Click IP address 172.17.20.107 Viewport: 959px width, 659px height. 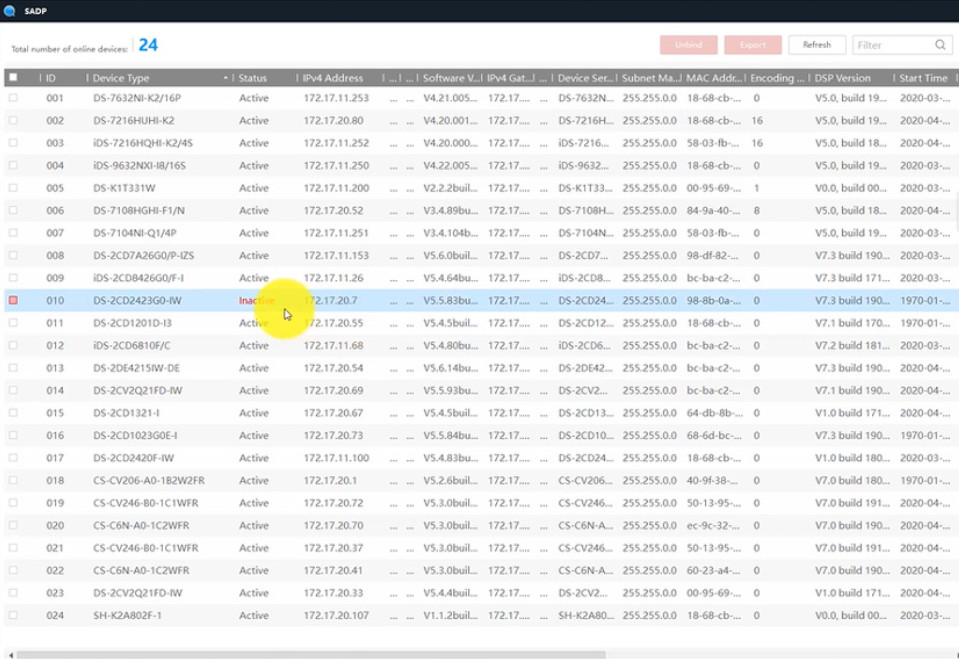point(336,615)
